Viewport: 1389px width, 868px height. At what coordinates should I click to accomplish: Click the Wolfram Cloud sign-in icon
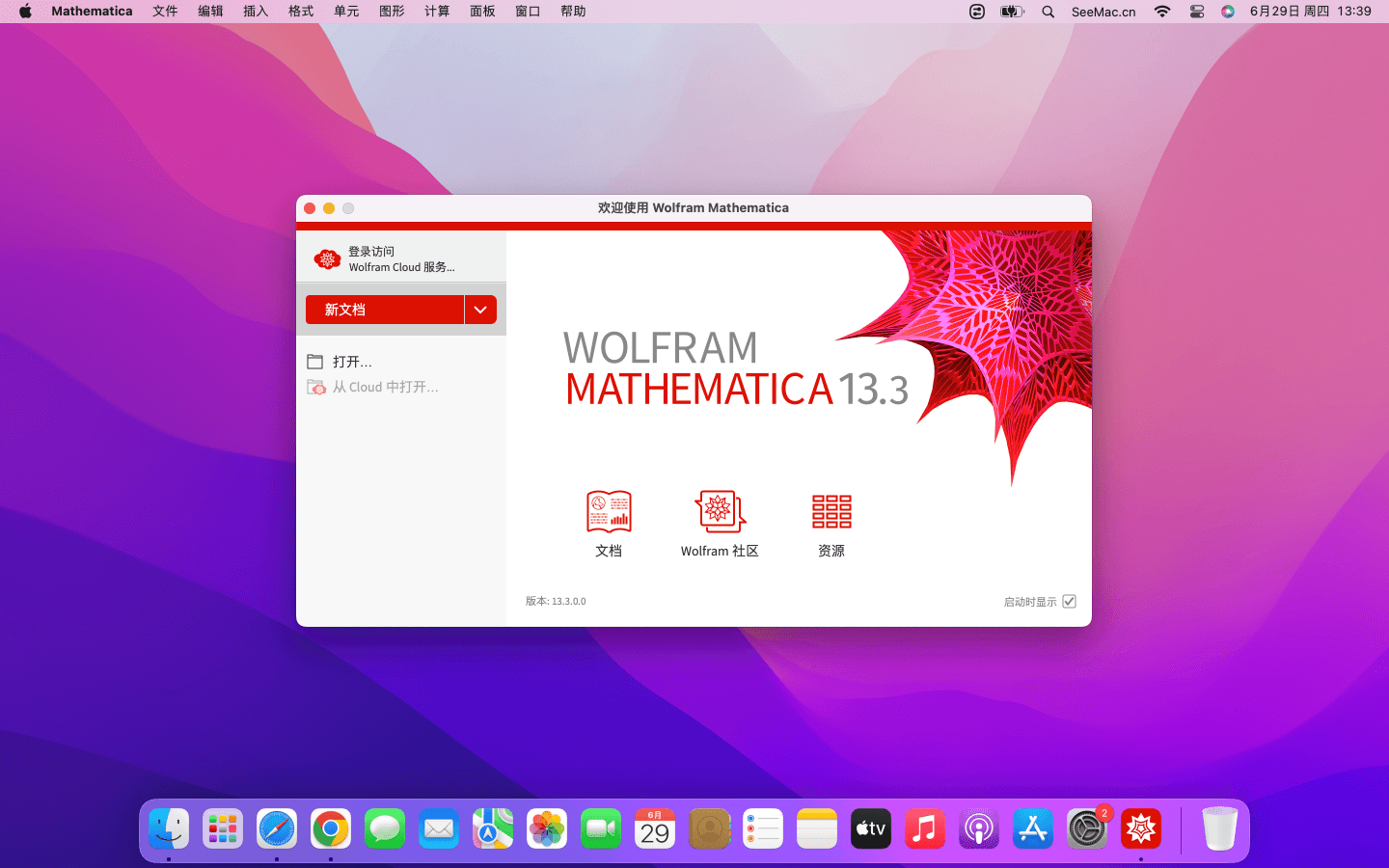click(x=327, y=259)
